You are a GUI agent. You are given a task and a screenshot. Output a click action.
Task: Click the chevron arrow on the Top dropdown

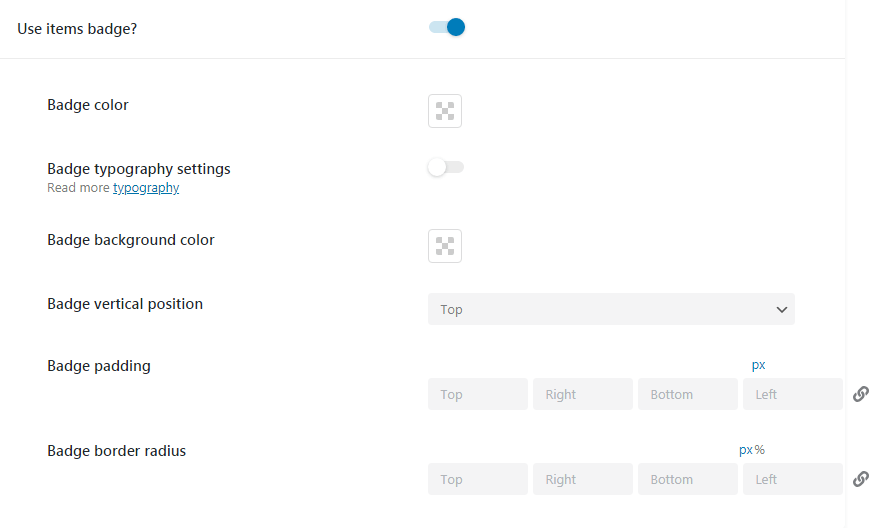(x=782, y=310)
